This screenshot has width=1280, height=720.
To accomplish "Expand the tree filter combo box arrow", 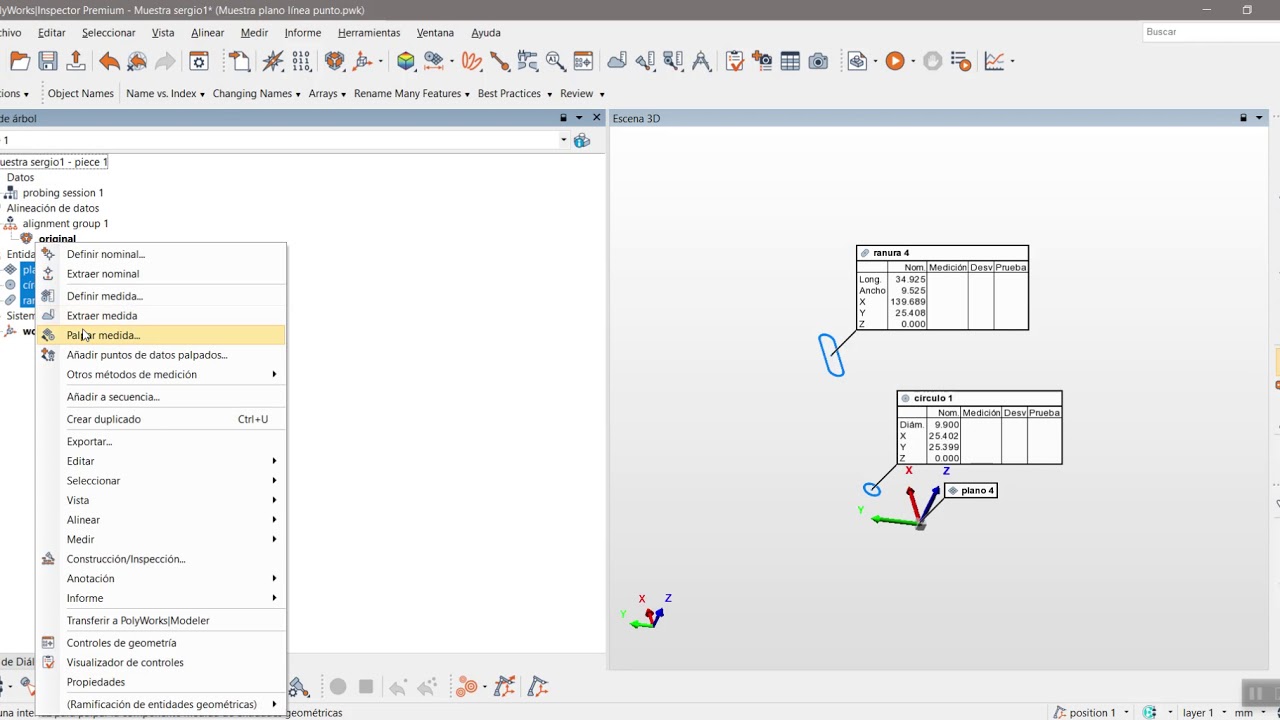I will pyautogui.click(x=564, y=140).
